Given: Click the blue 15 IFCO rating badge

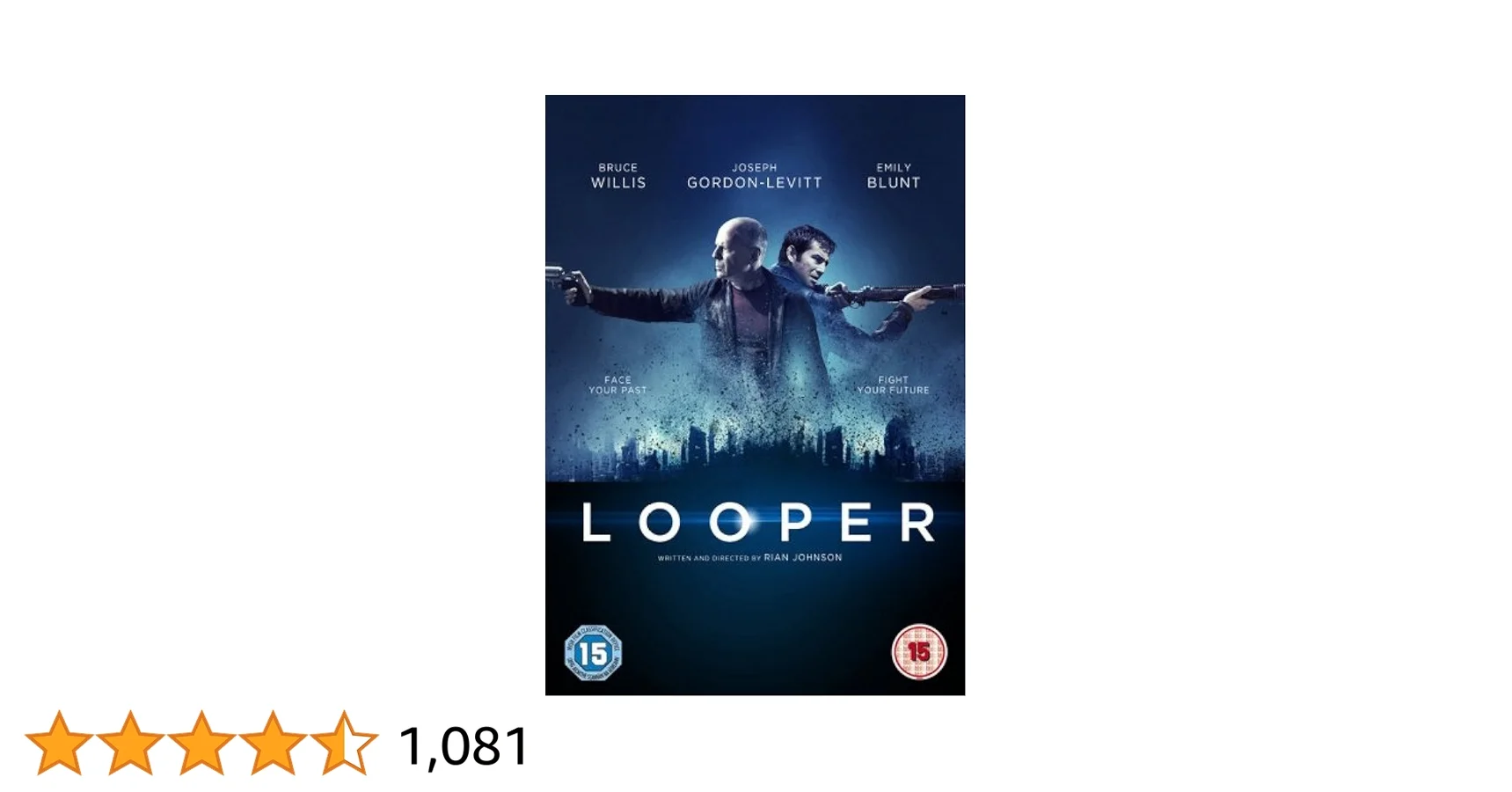Looking at the screenshot, I should (x=593, y=653).
